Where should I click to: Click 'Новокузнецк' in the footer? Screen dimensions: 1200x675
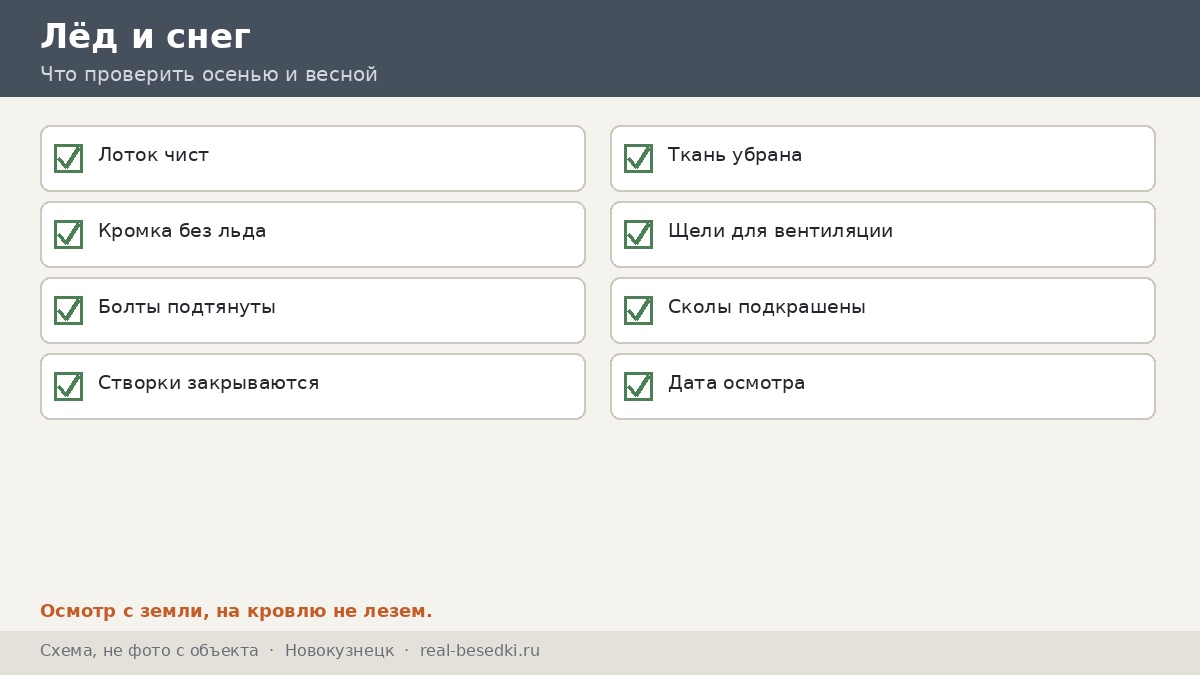(x=340, y=651)
